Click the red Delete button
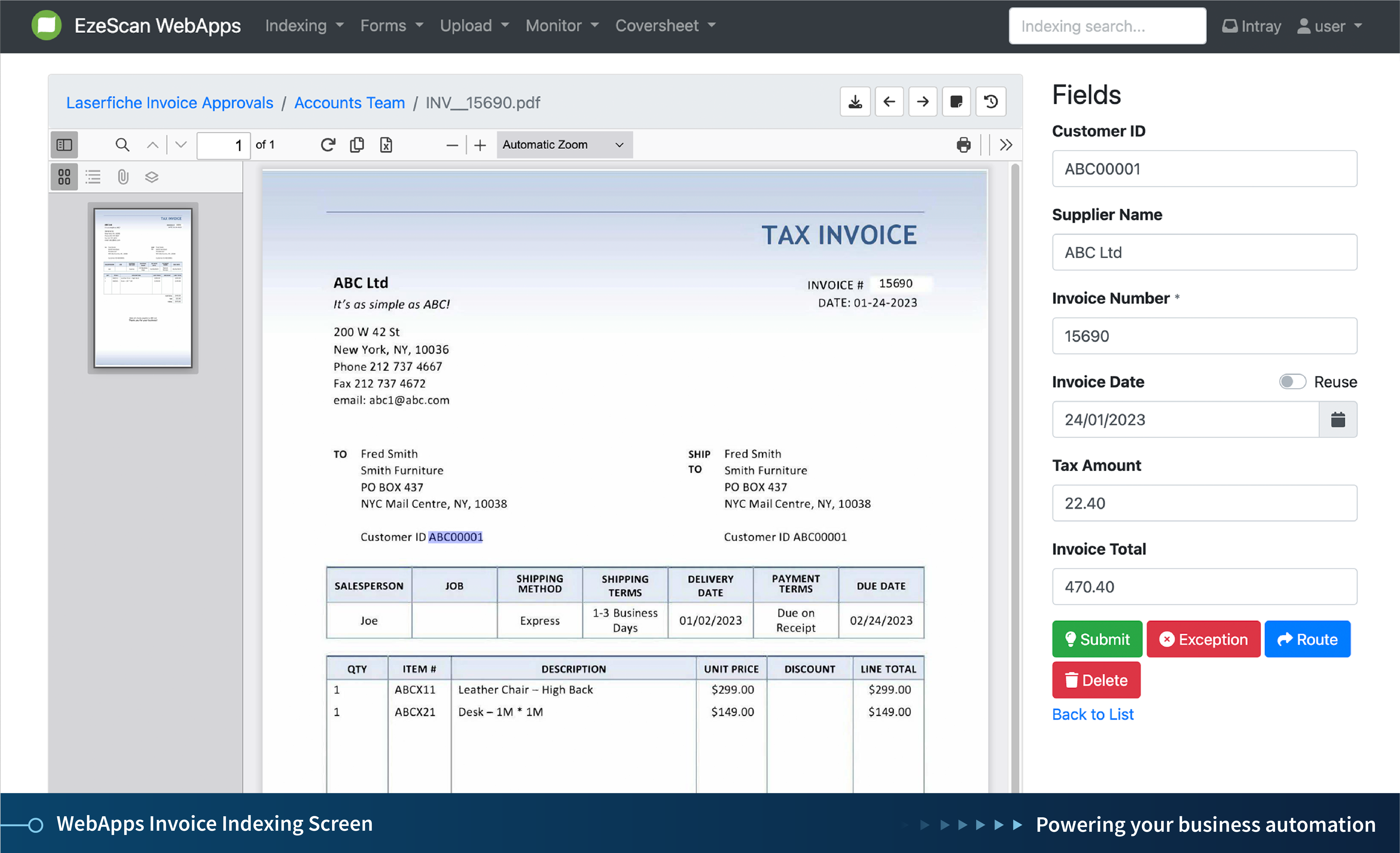Viewport: 1400px width, 853px height. pos(1096,680)
